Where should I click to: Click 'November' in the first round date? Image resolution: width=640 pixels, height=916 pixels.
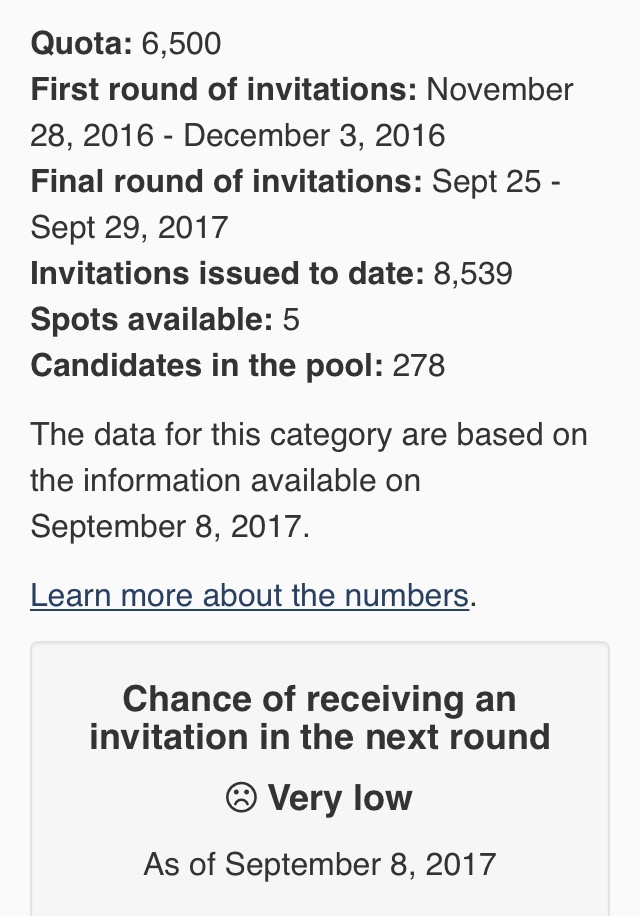(x=500, y=89)
